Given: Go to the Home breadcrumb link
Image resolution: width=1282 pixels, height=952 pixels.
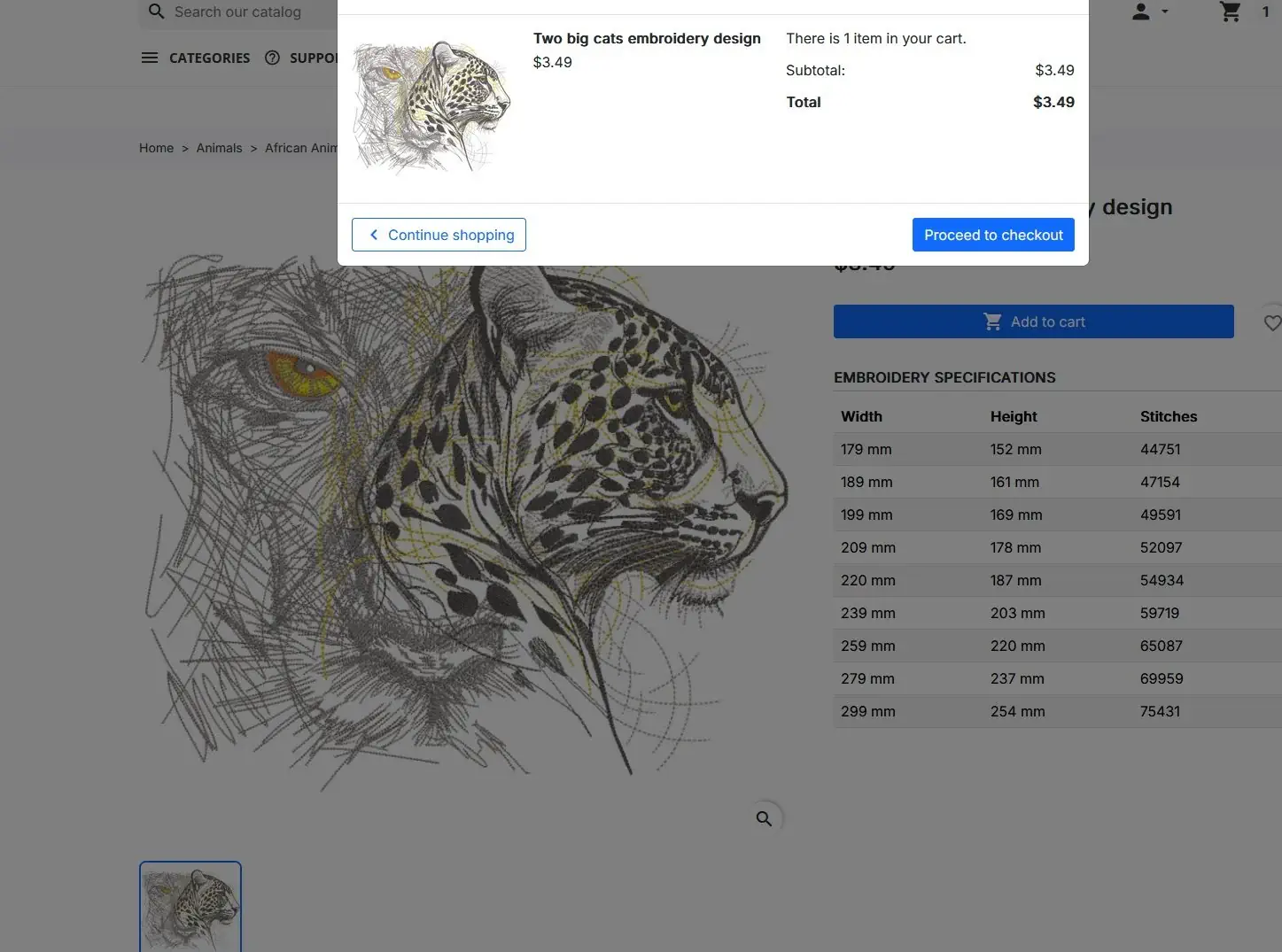Looking at the screenshot, I should click(156, 148).
